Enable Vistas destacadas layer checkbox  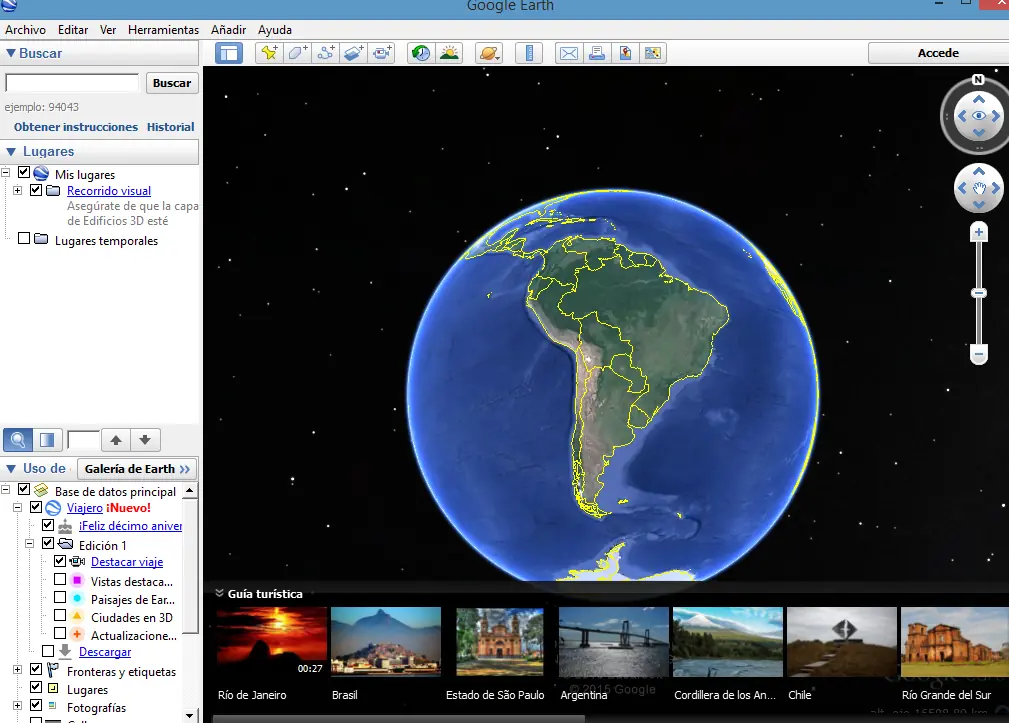point(60,580)
